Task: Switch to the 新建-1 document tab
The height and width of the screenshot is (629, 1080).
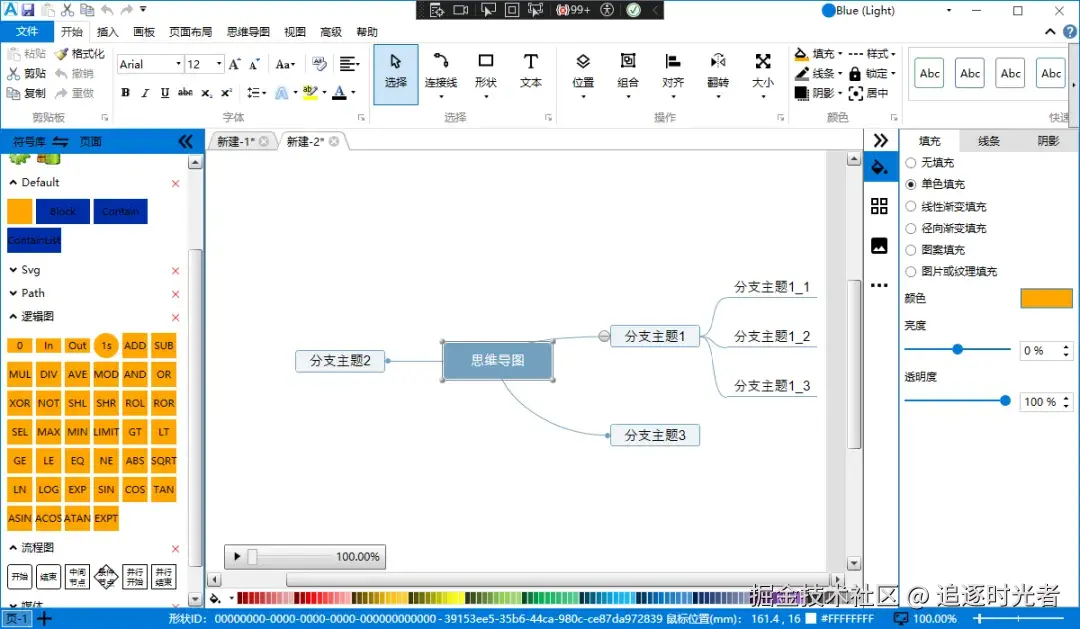Action: (x=236, y=141)
